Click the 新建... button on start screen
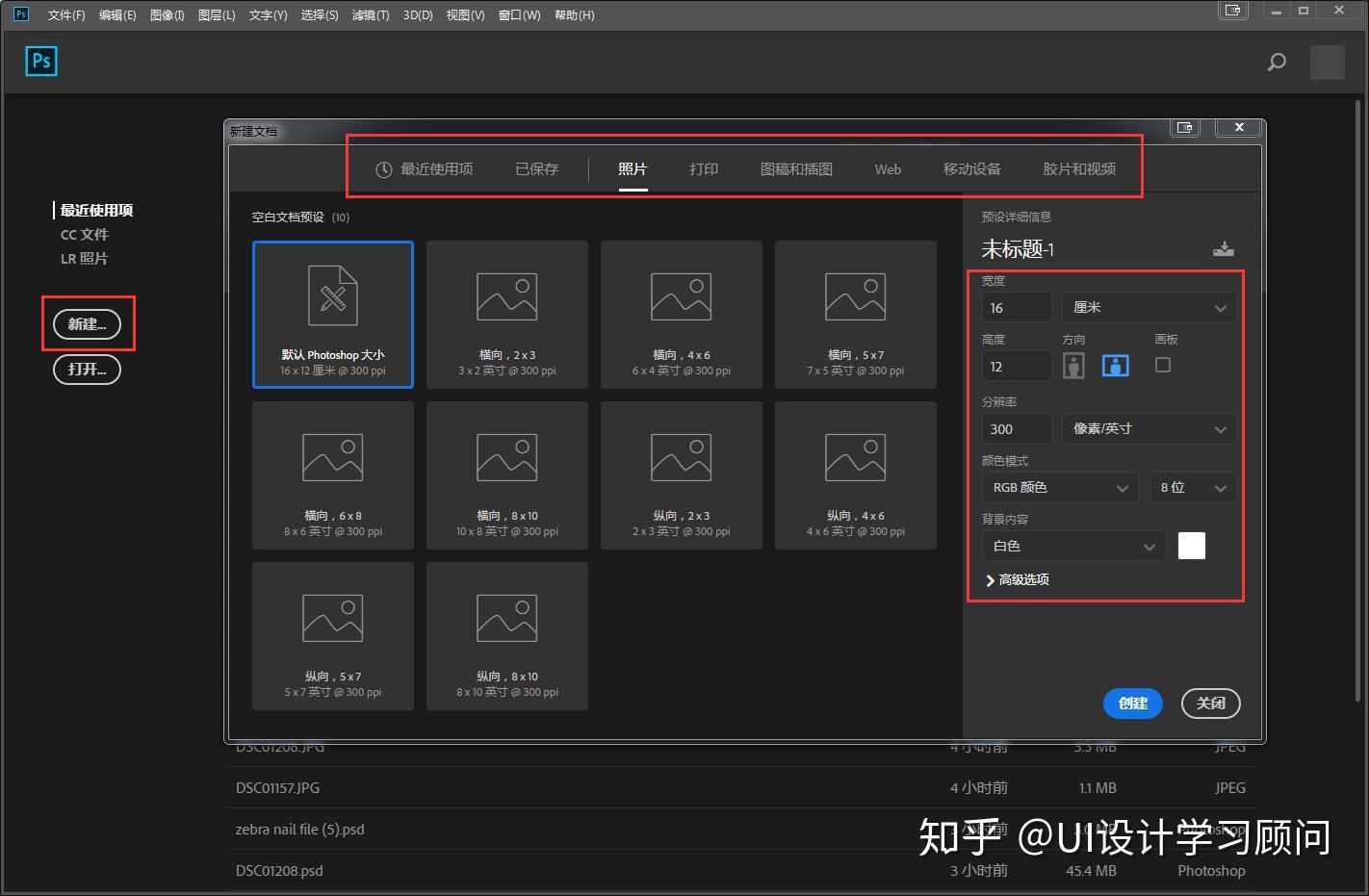 click(x=87, y=324)
